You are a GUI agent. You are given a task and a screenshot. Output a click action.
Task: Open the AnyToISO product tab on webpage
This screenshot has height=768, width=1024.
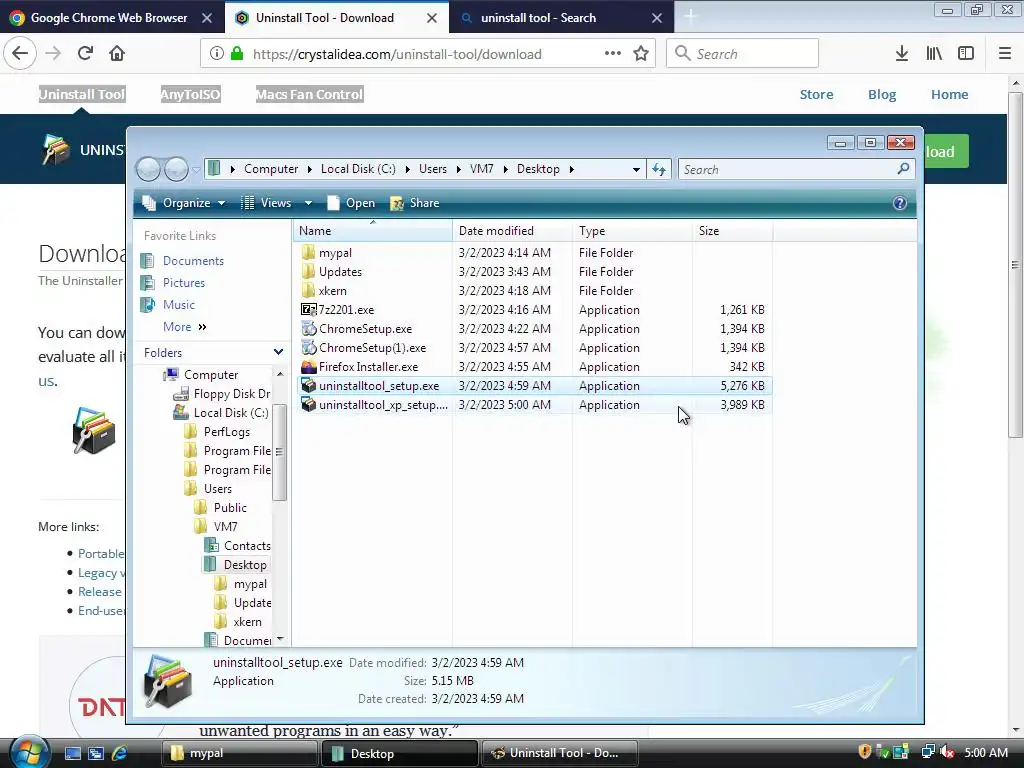tap(190, 94)
